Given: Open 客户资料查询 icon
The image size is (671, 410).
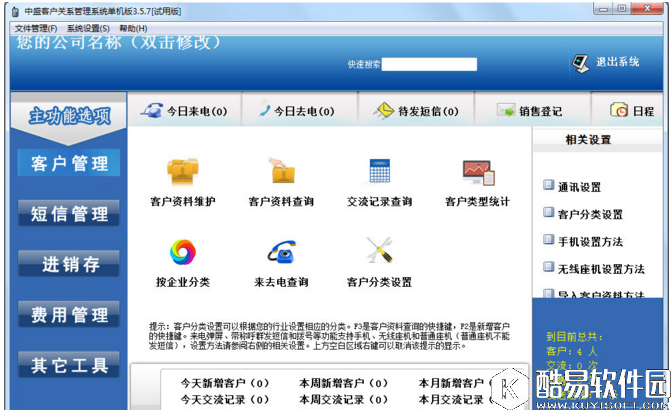Looking at the screenshot, I should pos(282,170).
